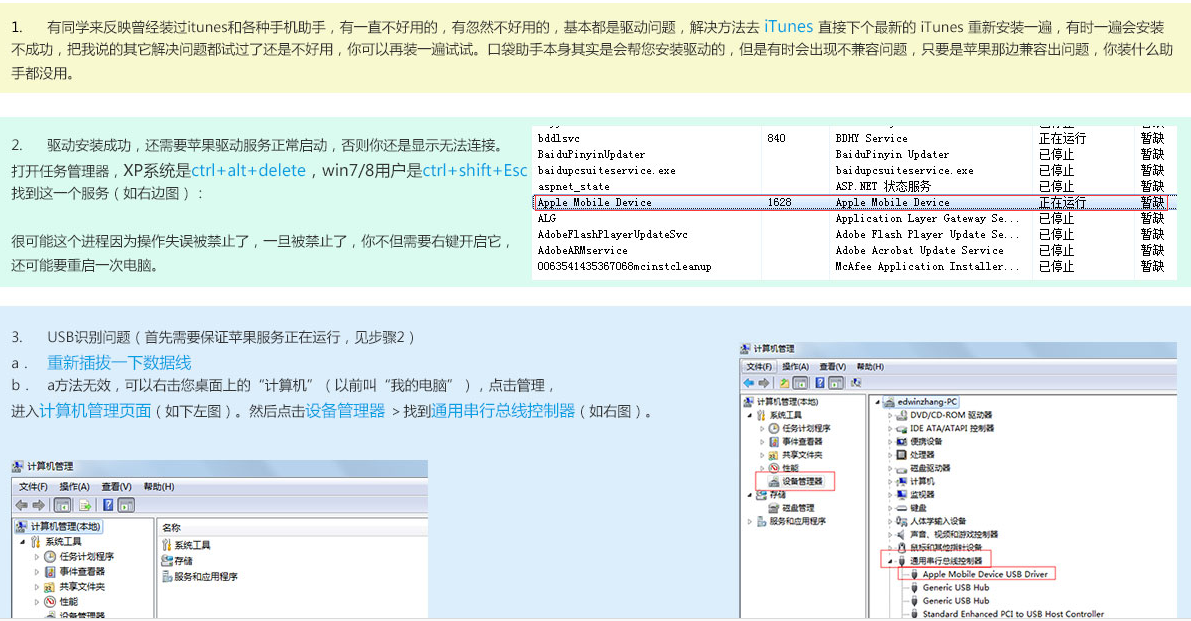Select the bddlsvc service row
The height and width of the screenshot is (621, 1191).
coord(855,138)
